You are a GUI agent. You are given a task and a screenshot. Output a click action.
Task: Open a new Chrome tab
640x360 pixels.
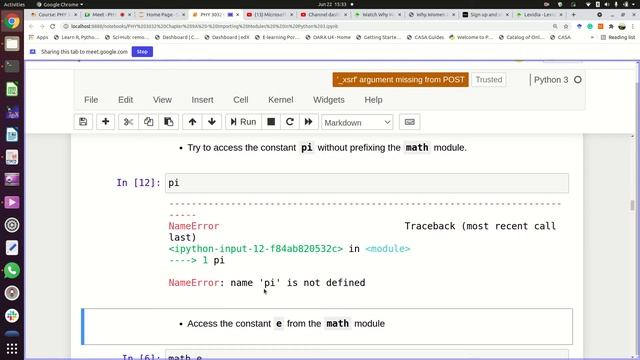(x=573, y=14)
